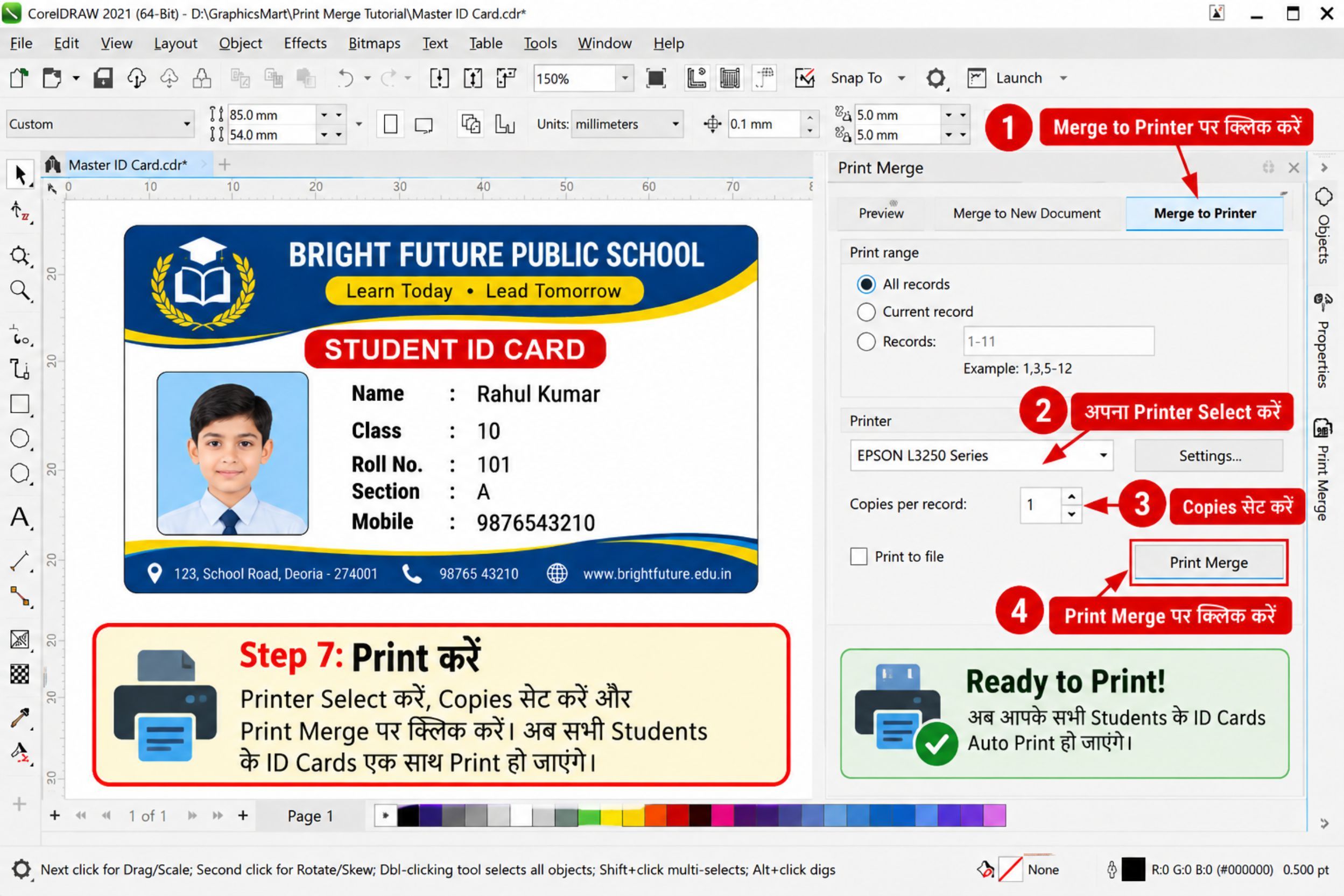
Task: Select the Shape edit tool
Action: 20,212
